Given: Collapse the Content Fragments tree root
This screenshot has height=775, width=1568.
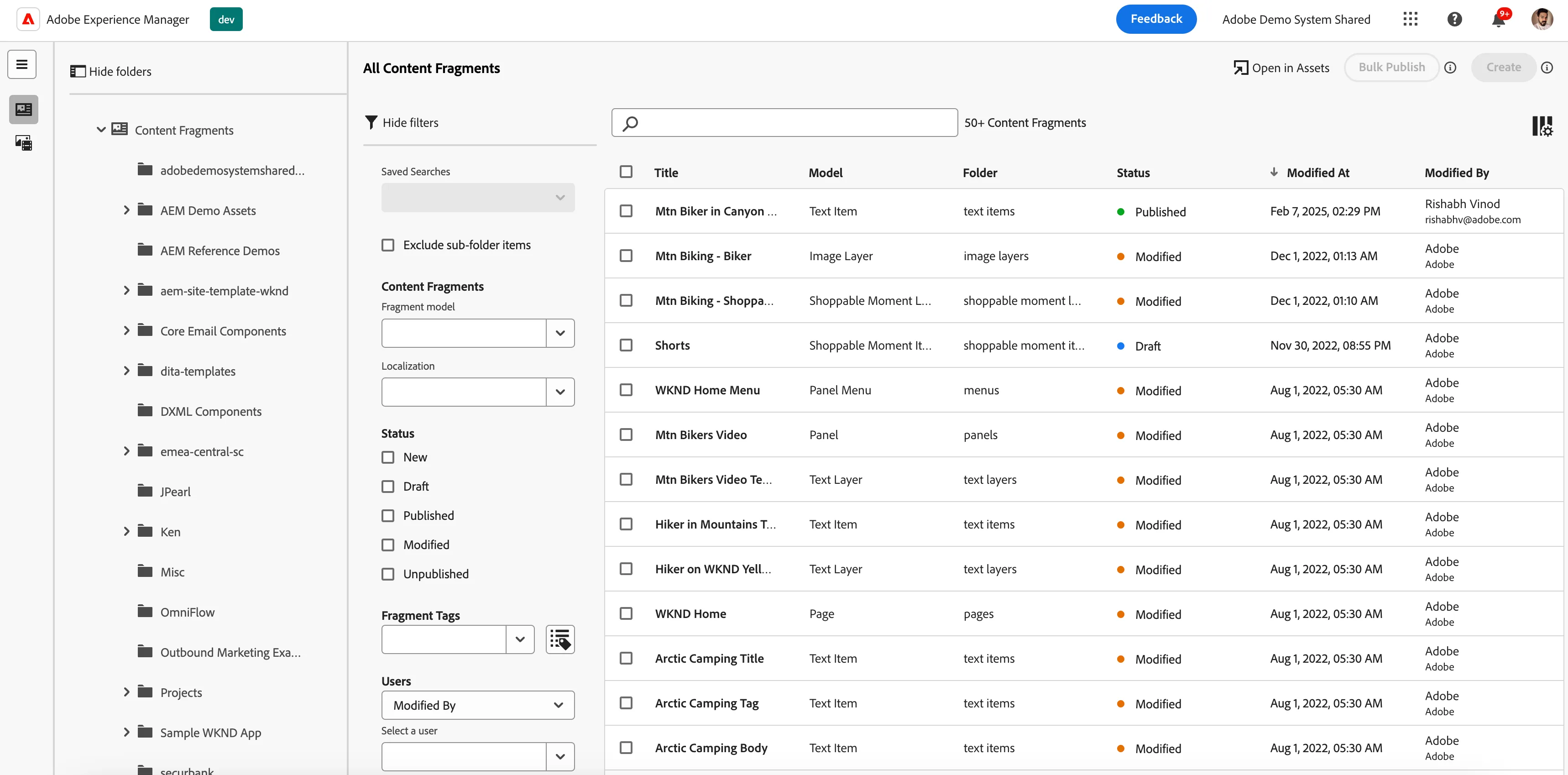Looking at the screenshot, I should (101, 130).
